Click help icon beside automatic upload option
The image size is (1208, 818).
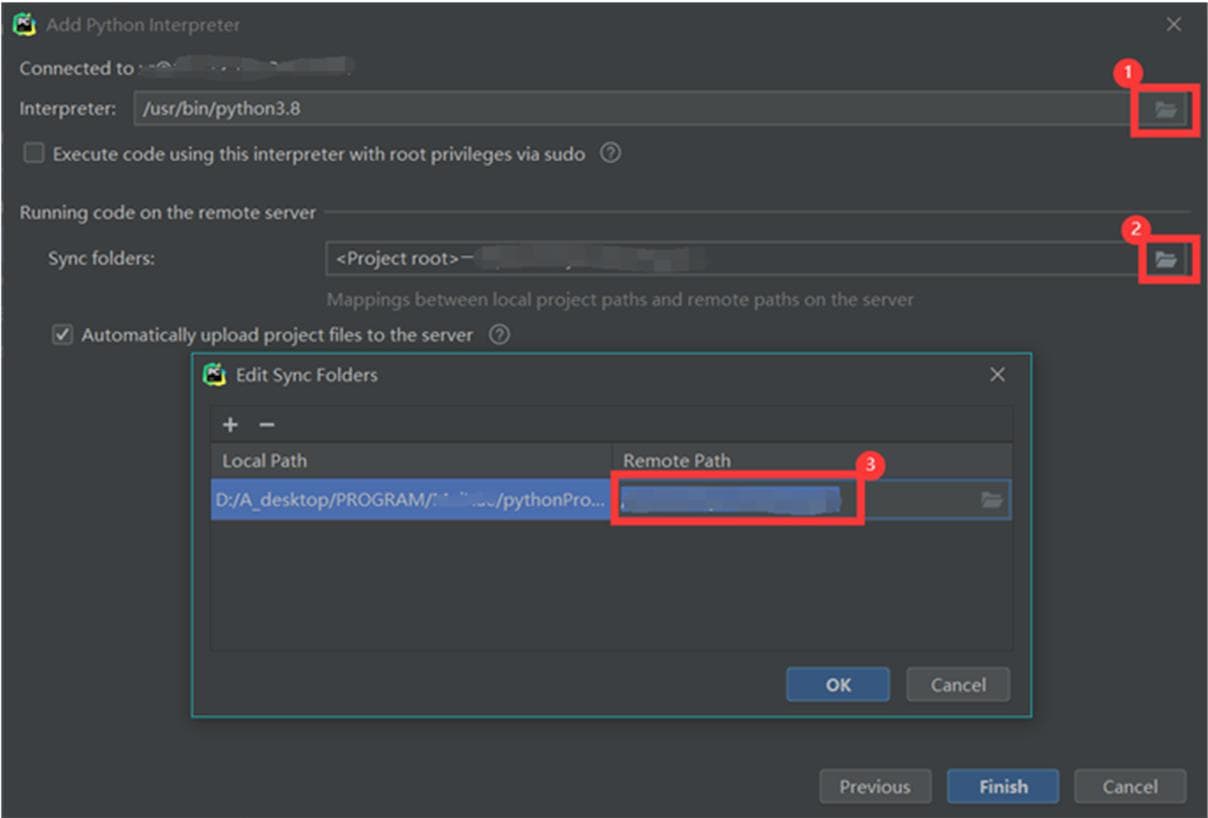(499, 335)
